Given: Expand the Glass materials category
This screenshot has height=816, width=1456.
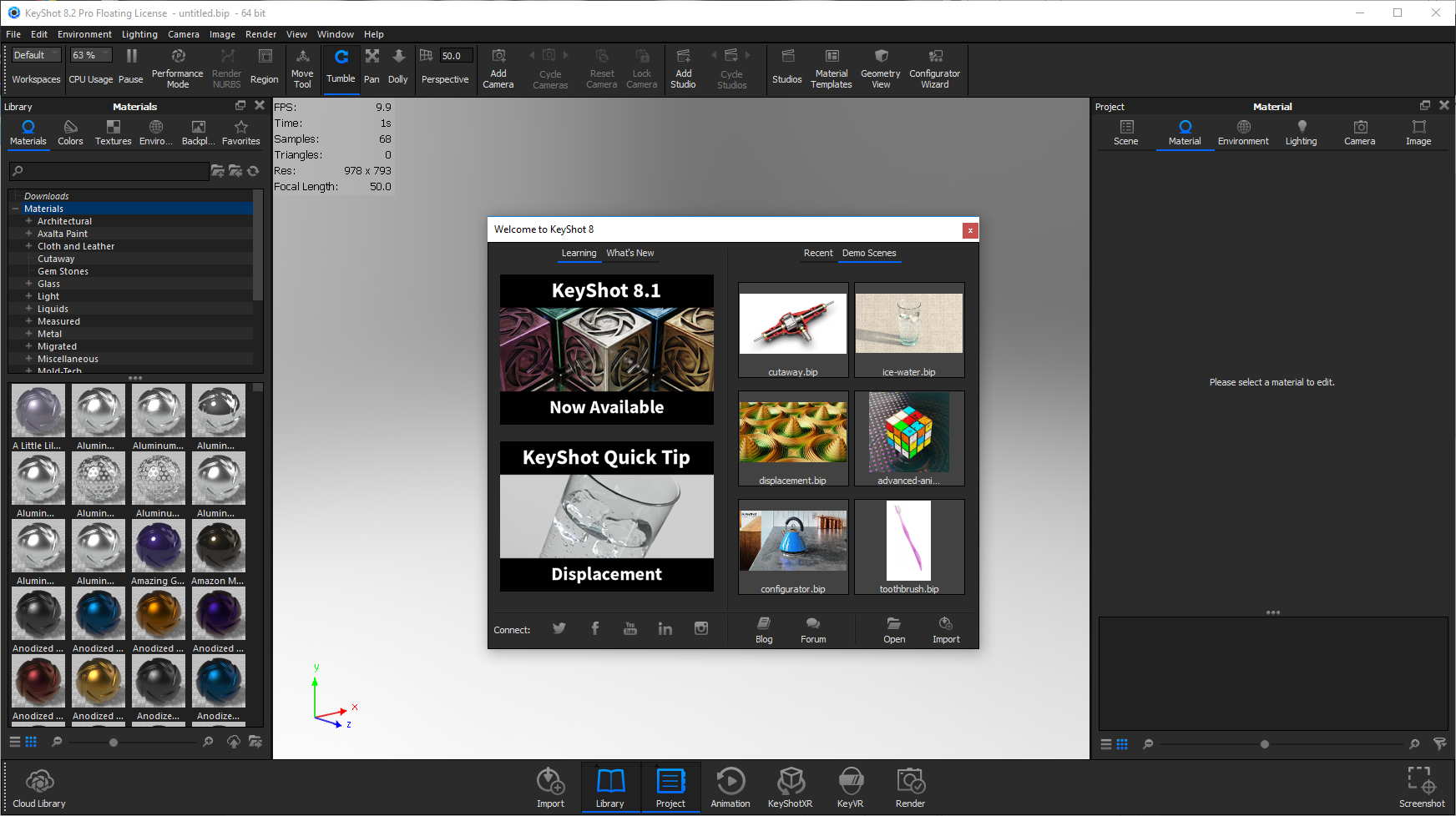Looking at the screenshot, I should click(x=28, y=284).
